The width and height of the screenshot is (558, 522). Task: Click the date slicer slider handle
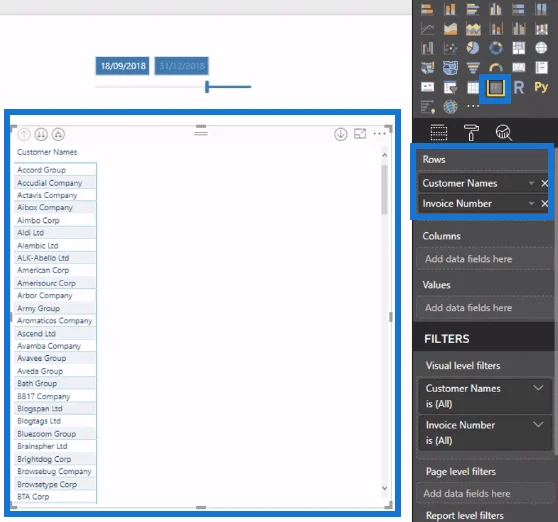coord(207,87)
